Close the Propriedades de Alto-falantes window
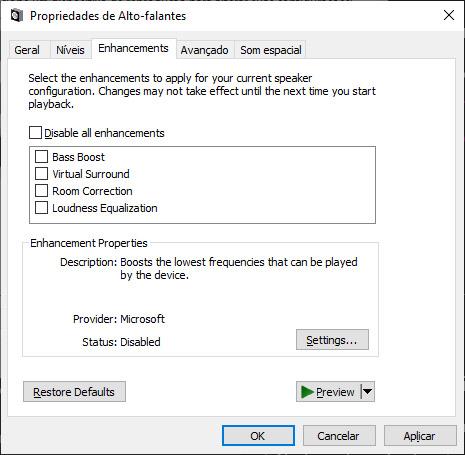The width and height of the screenshot is (465, 455). [449, 15]
